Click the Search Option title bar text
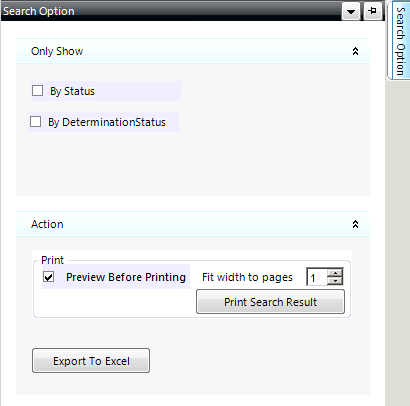 point(39,11)
